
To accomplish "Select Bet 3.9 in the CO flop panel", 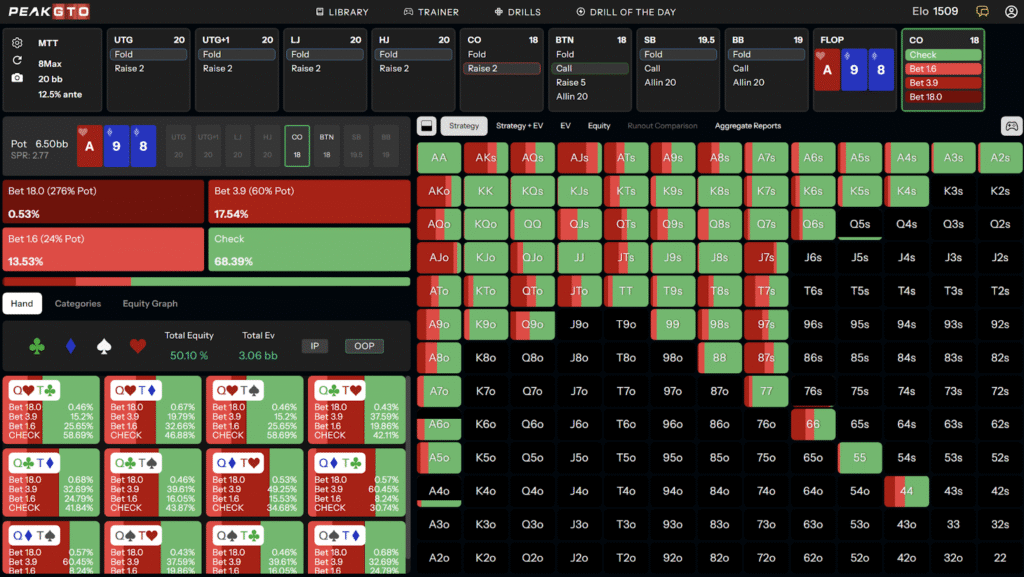I will click(942, 83).
